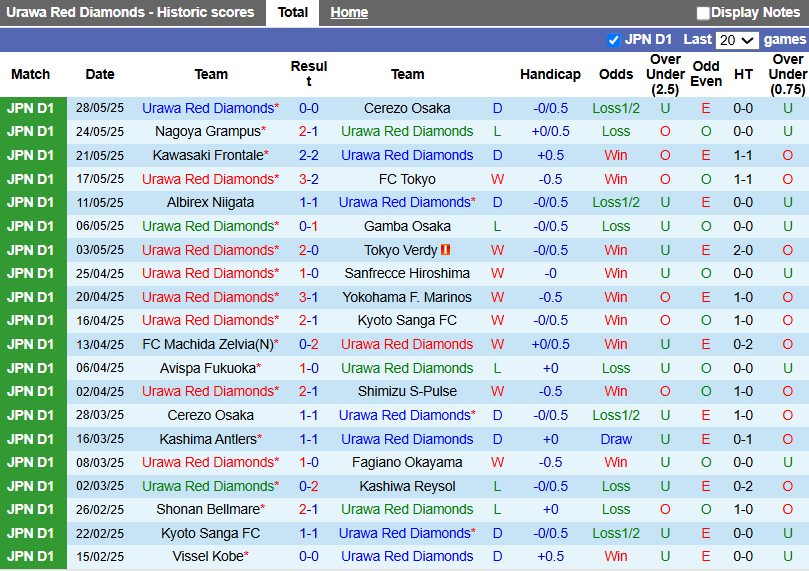The height and width of the screenshot is (571, 809).
Task: Click the Draw odds in Kashima Antlers row
Action: coord(616,439)
